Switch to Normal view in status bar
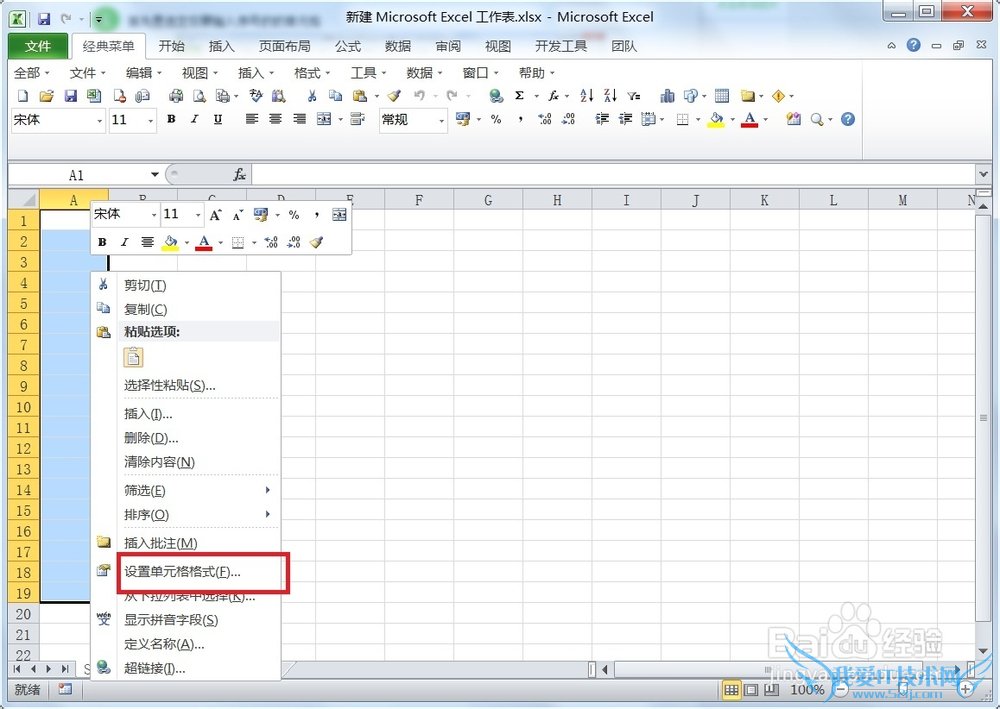Image resolution: width=1000 pixels, height=709 pixels. (x=731, y=690)
